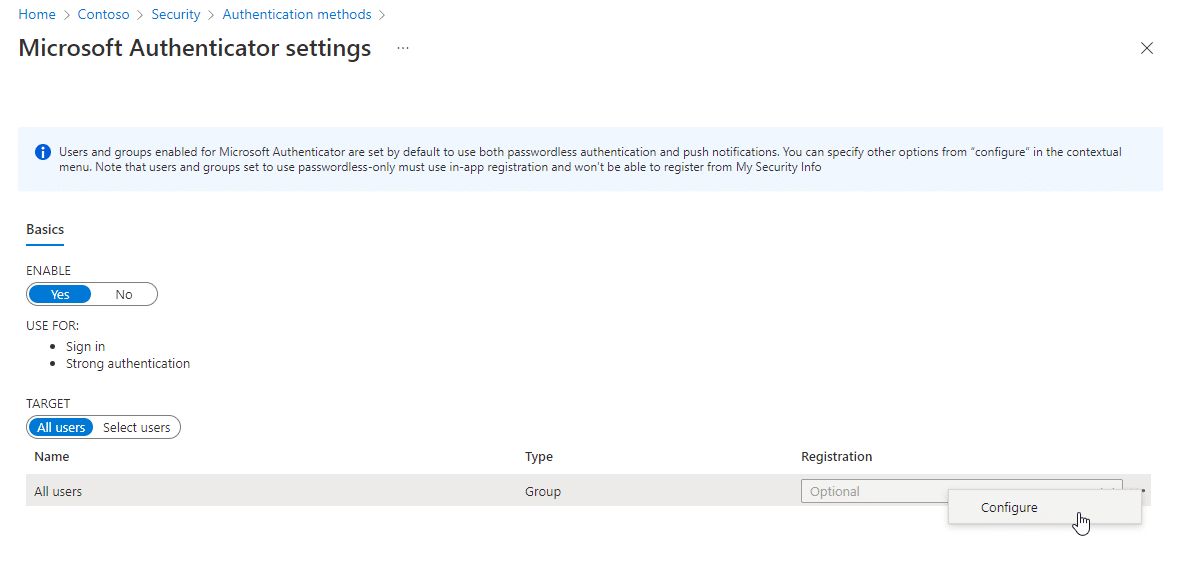Click the Strong authentication bullet text
Image resolution: width=1178 pixels, height=564 pixels.
[128, 363]
